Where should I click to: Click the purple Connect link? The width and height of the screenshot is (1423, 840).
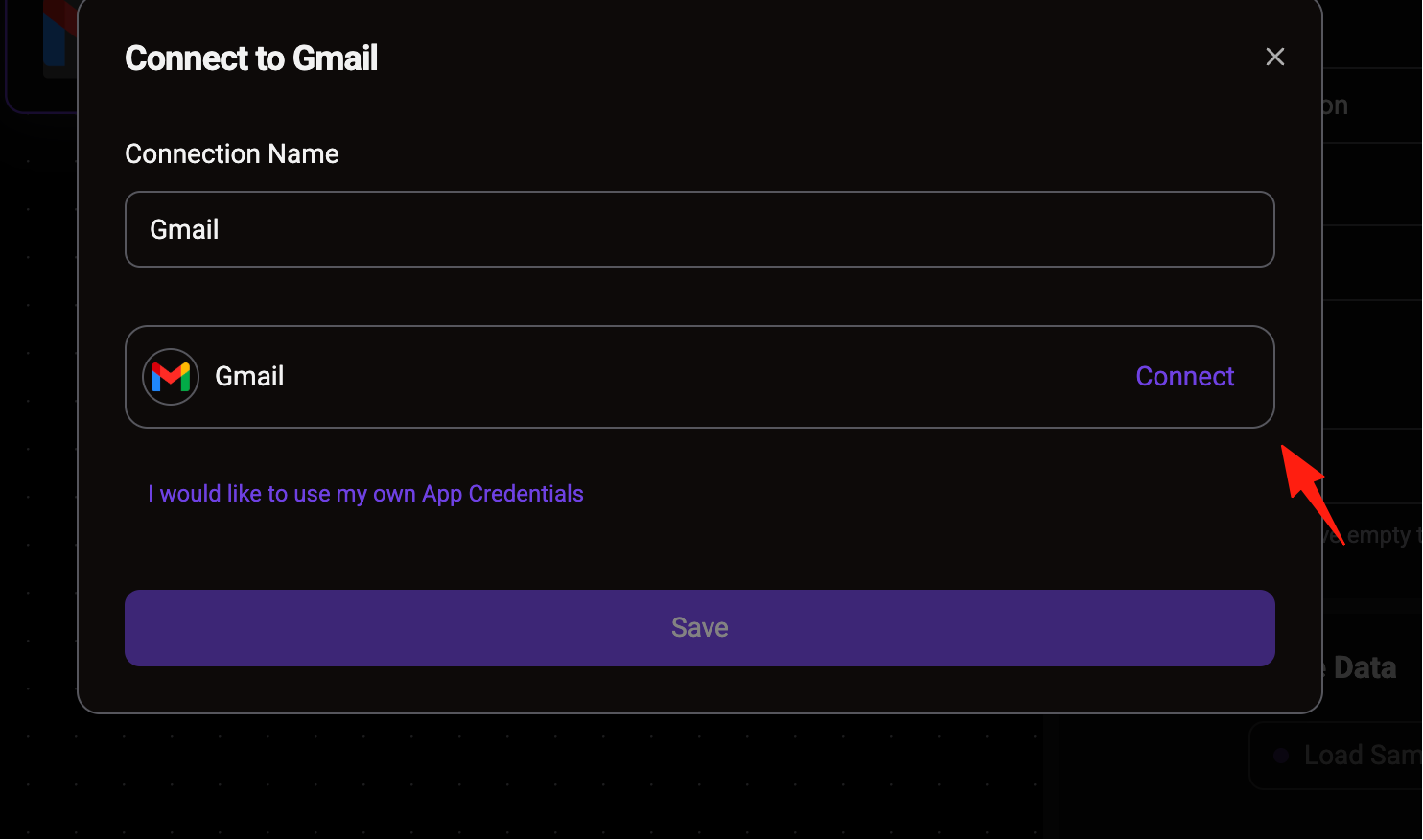point(1184,376)
